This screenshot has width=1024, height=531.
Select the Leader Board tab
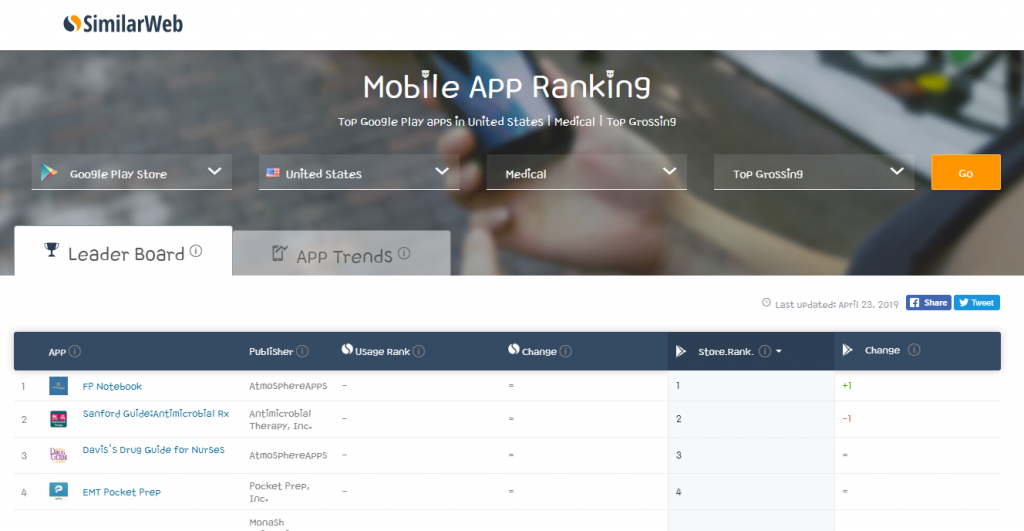pyautogui.click(x=123, y=253)
